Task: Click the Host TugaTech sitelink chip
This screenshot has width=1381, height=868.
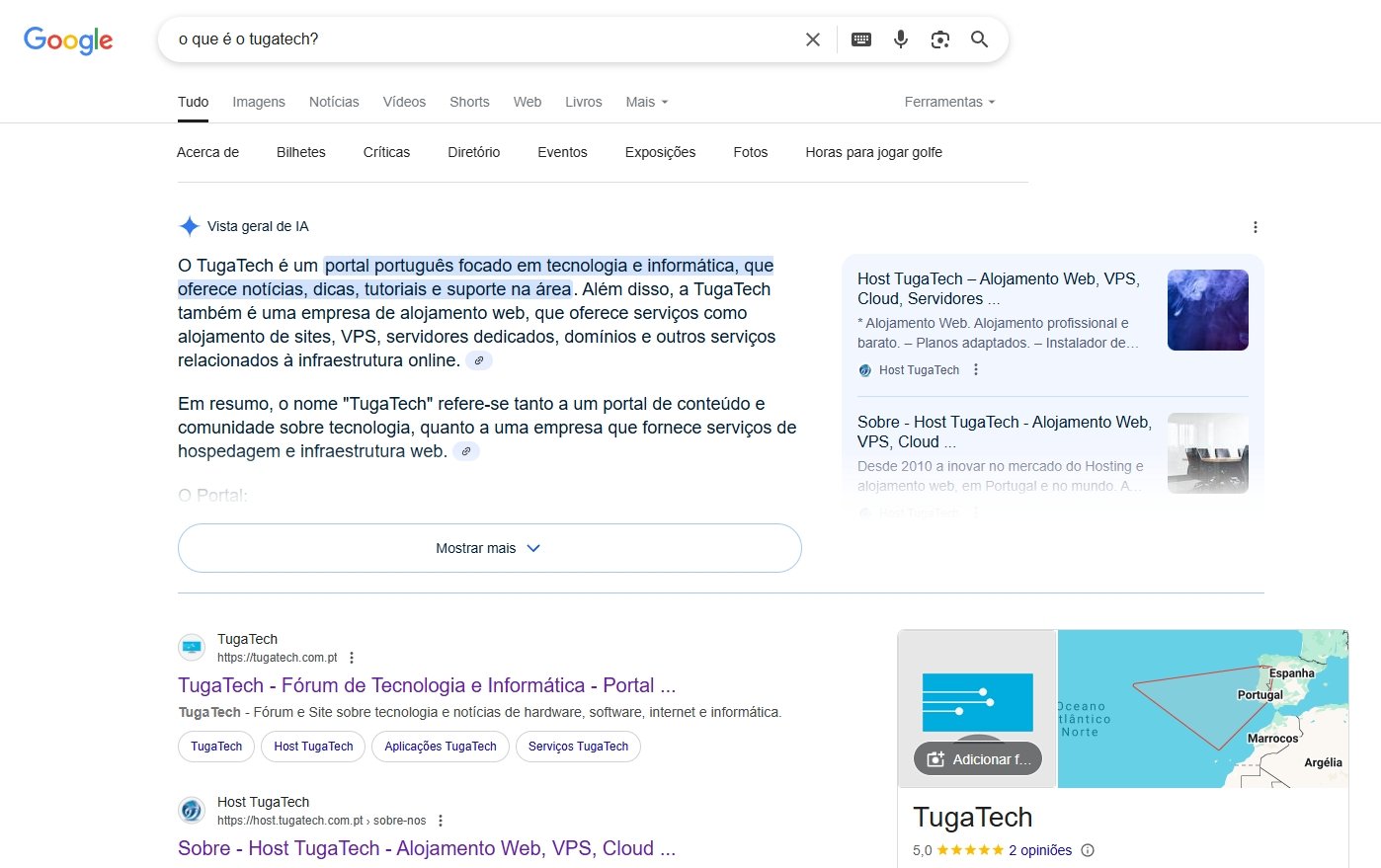Action: 313,747
